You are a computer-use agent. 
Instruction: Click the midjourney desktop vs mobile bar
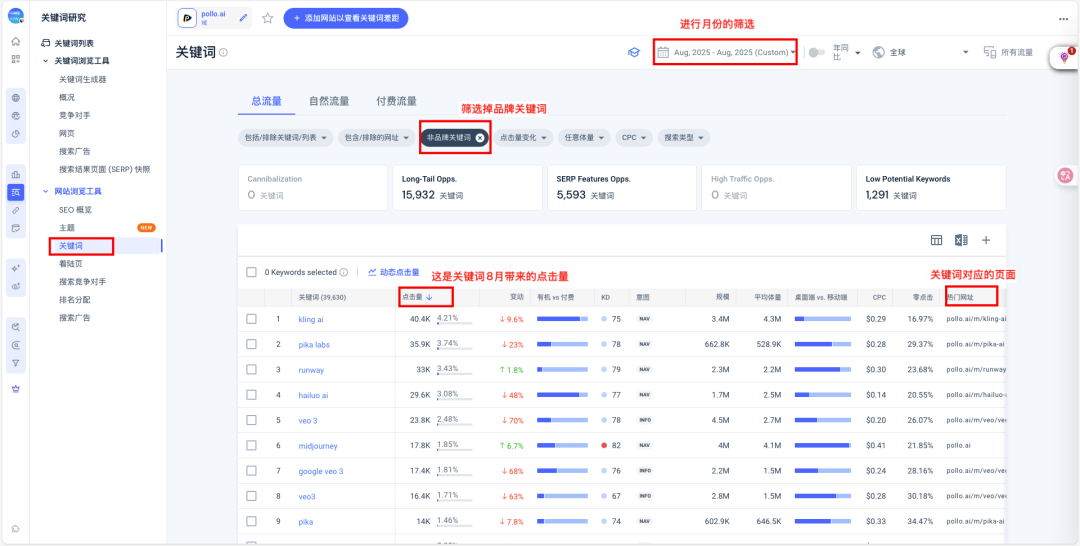tap(822, 445)
